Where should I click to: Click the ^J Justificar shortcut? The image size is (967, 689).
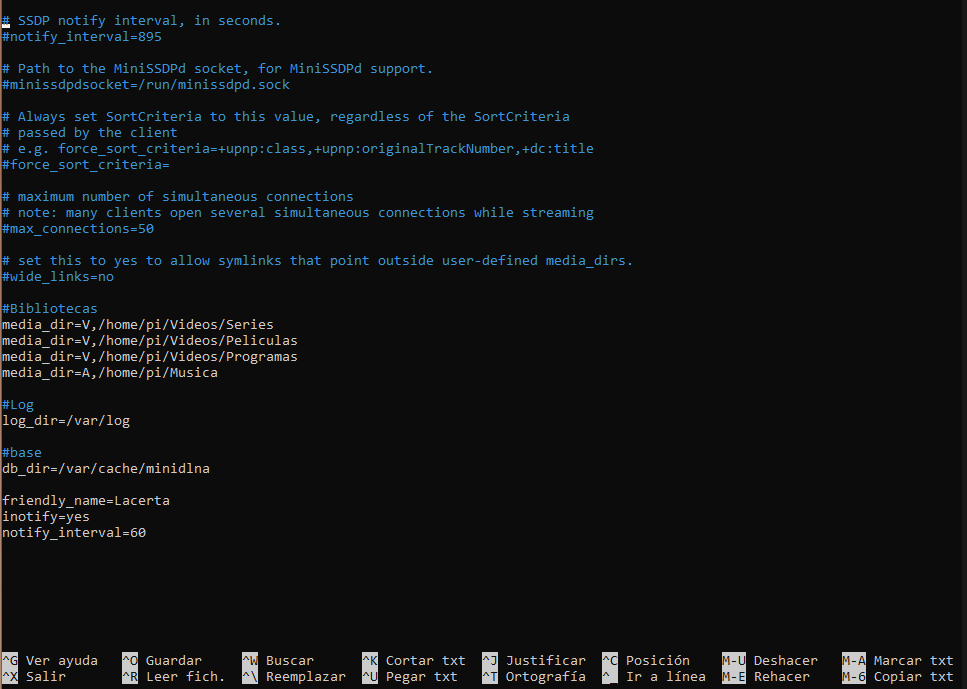point(533,661)
